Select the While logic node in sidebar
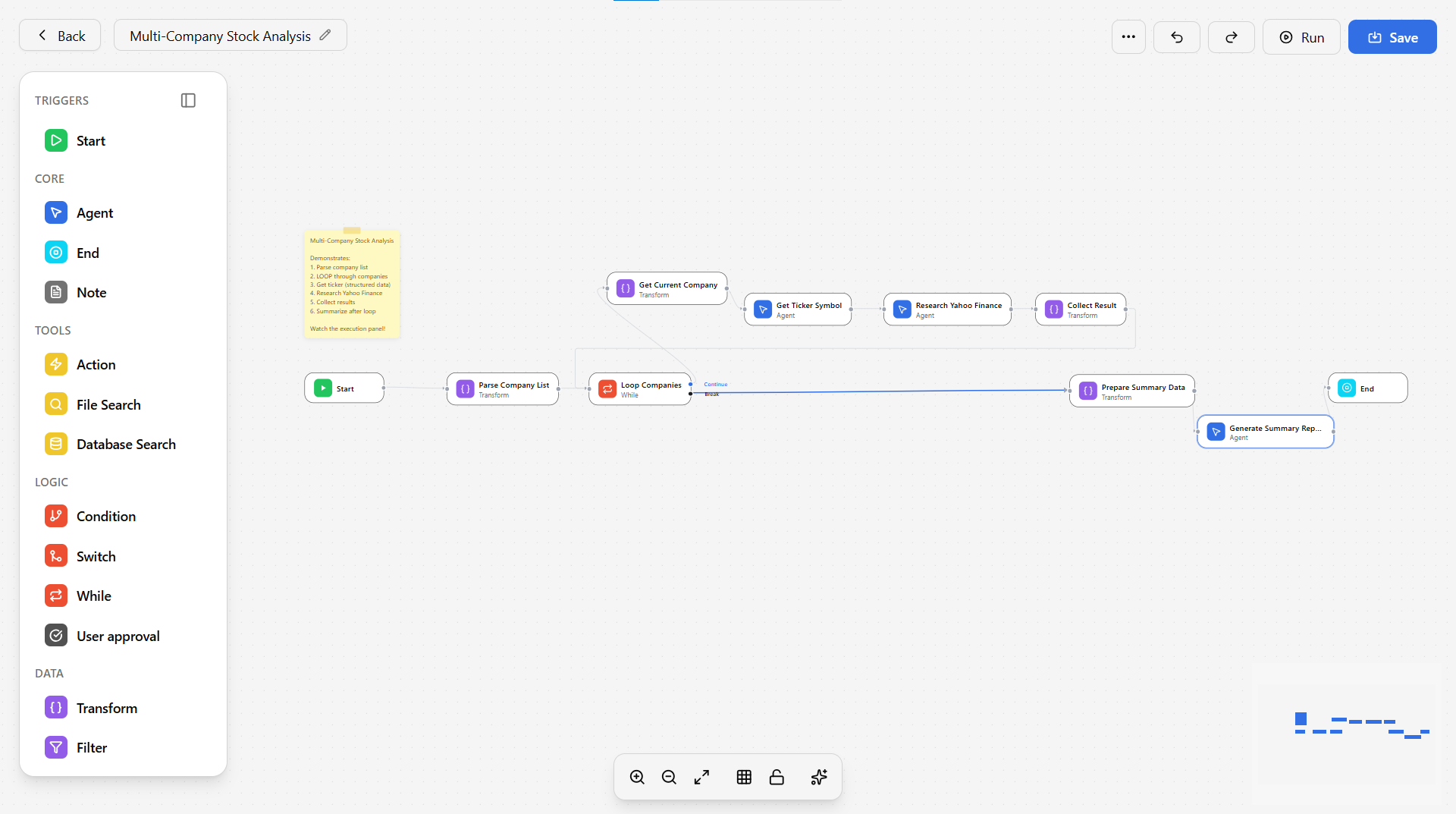This screenshot has height=814, width=1456. click(93, 596)
